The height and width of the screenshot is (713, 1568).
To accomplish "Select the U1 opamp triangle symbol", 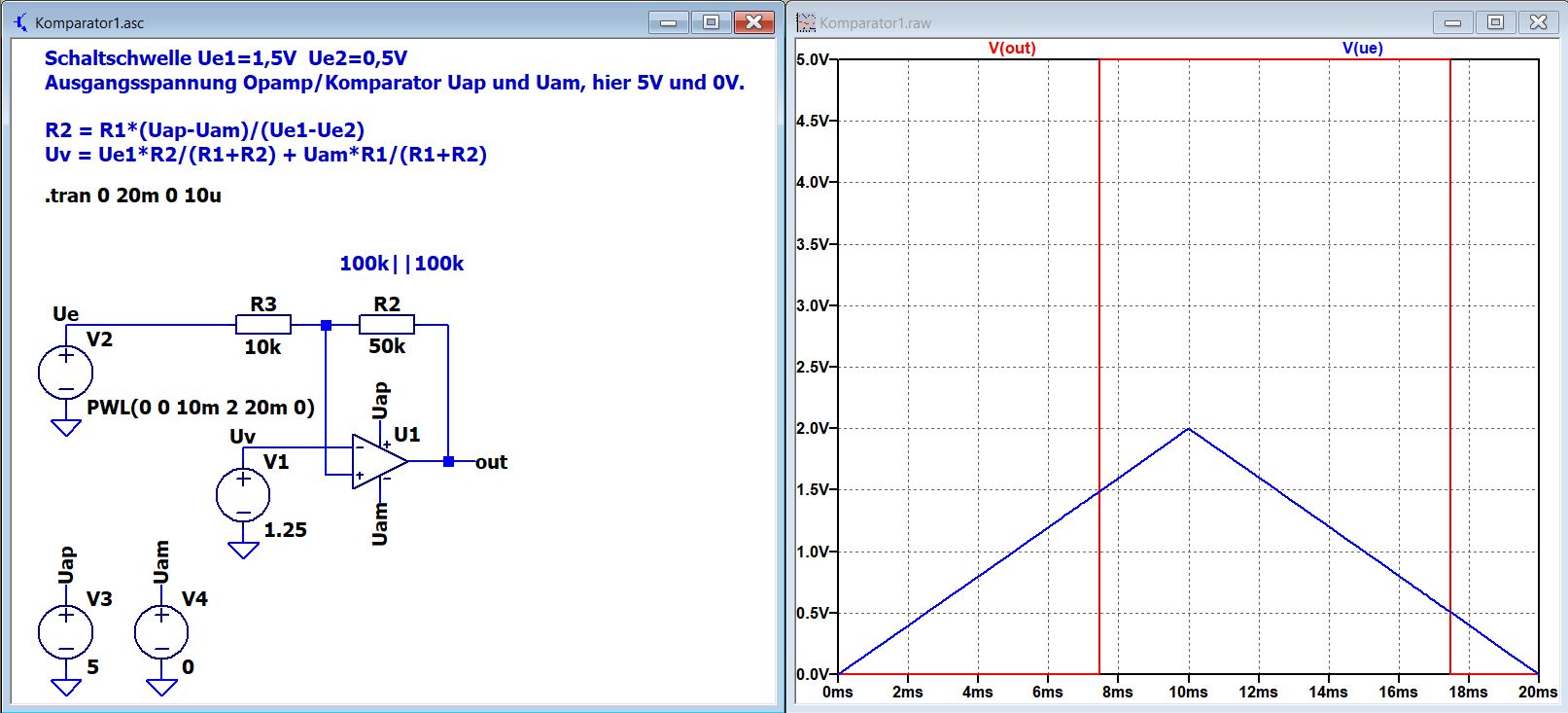I will (380, 461).
